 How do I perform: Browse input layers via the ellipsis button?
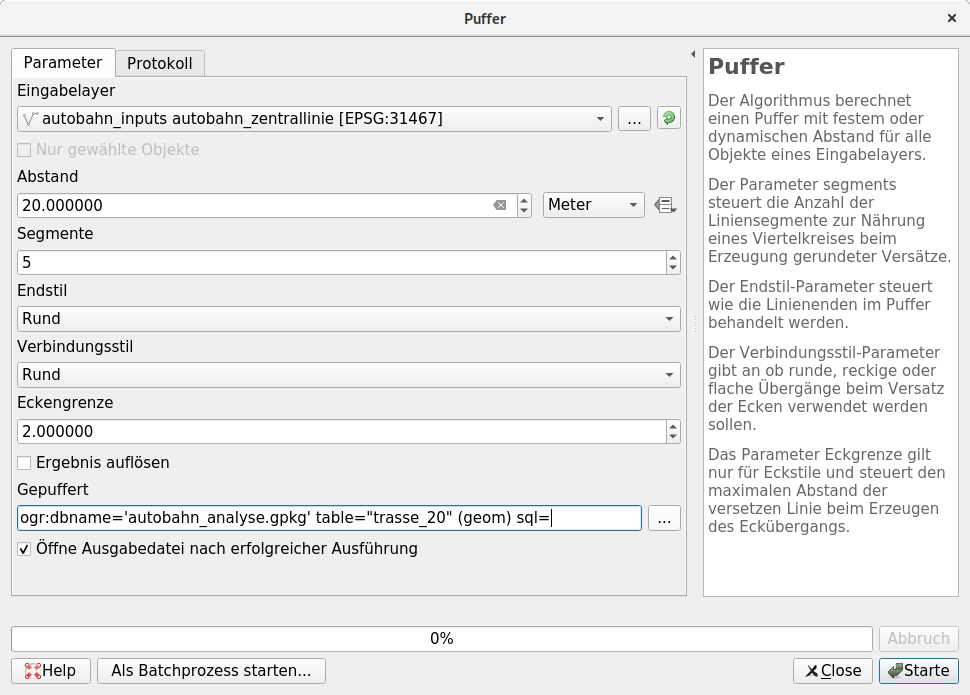[x=634, y=118]
